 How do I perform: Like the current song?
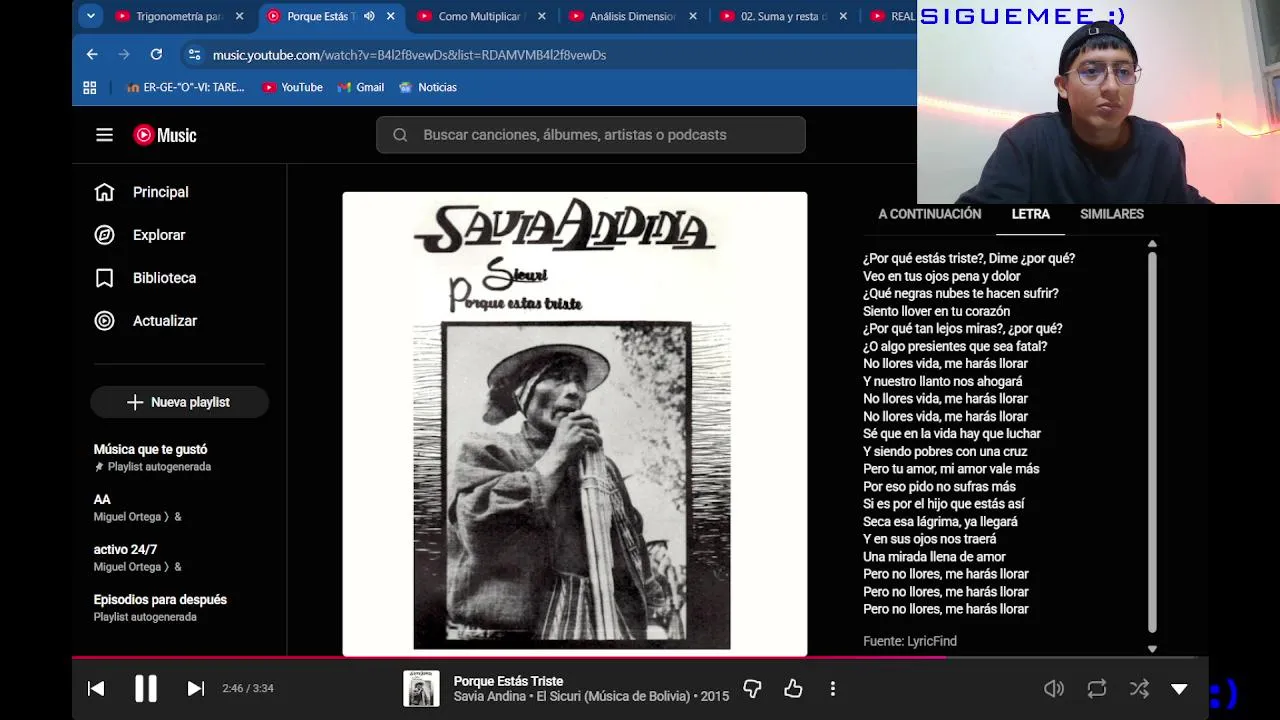click(x=793, y=688)
